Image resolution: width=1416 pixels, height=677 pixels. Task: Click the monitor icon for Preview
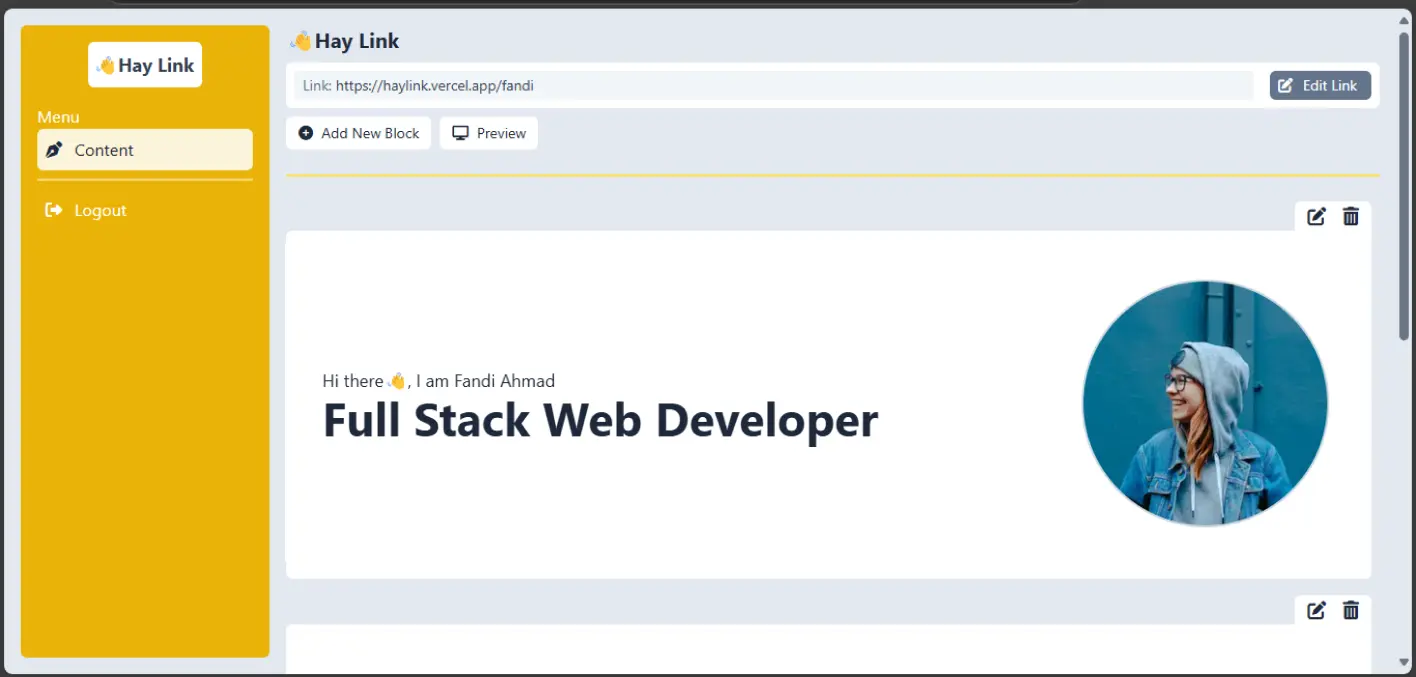pyautogui.click(x=460, y=133)
